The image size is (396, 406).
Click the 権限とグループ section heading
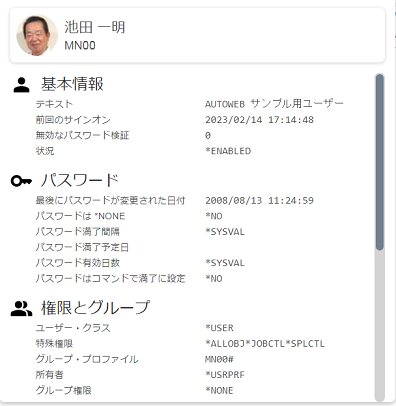[x=95, y=307]
